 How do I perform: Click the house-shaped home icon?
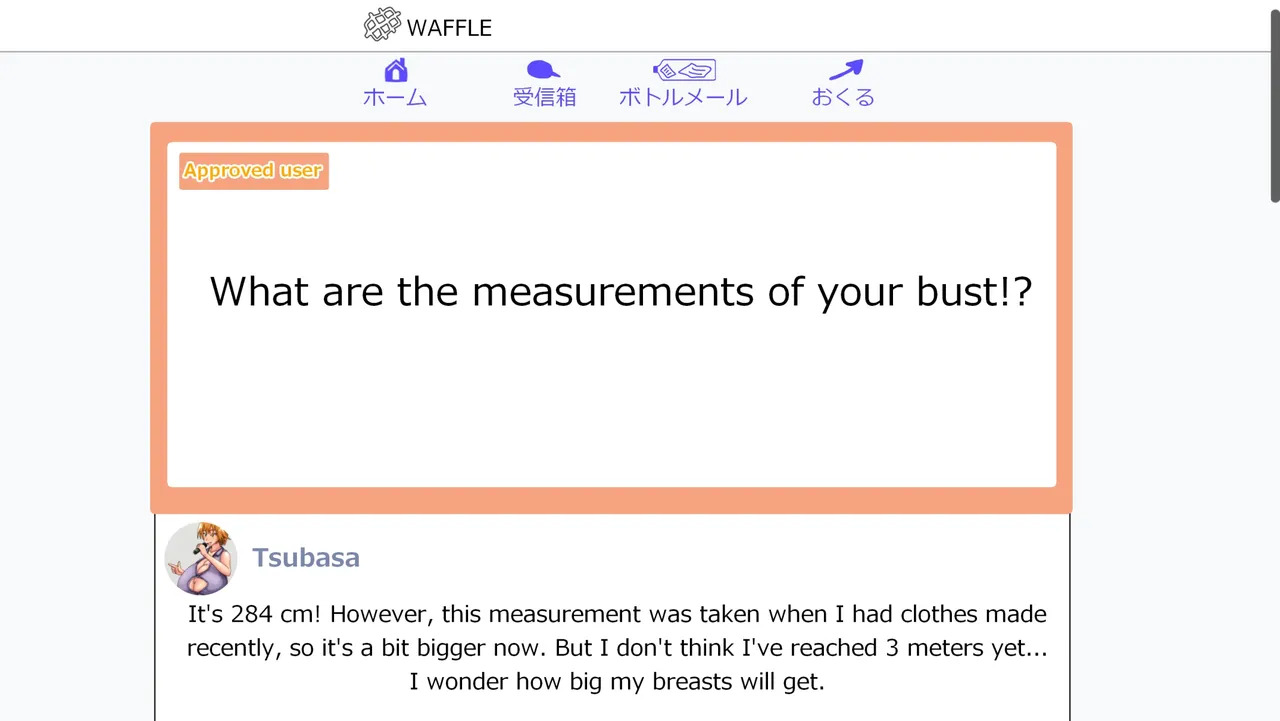(x=396, y=70)
